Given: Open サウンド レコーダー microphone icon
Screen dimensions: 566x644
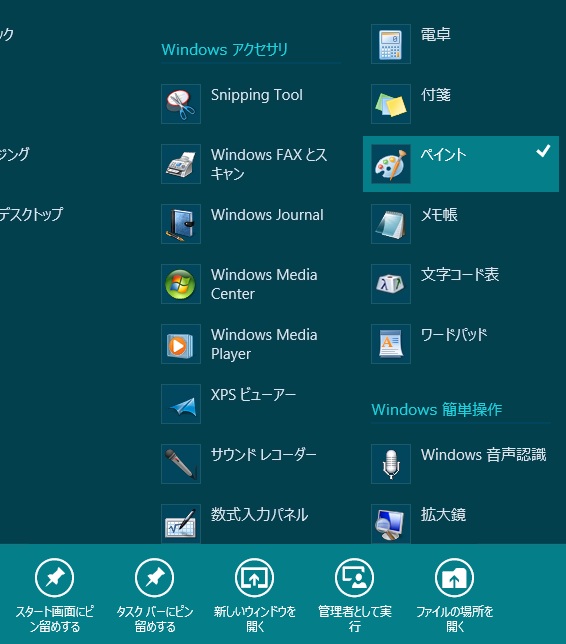Looking at the screenshot, I should coord(181,464).
